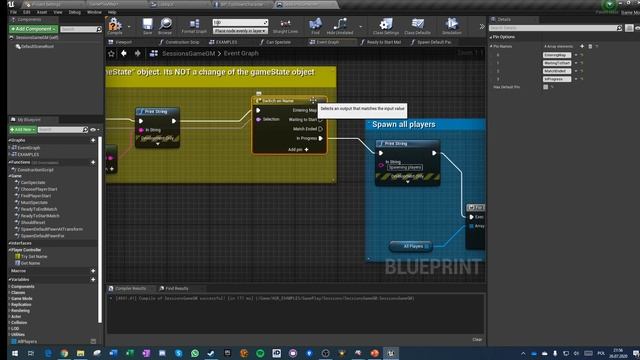Click the graph bookmark star icon
The width and height of the screenshot is (640, 360).
point(111,53)
